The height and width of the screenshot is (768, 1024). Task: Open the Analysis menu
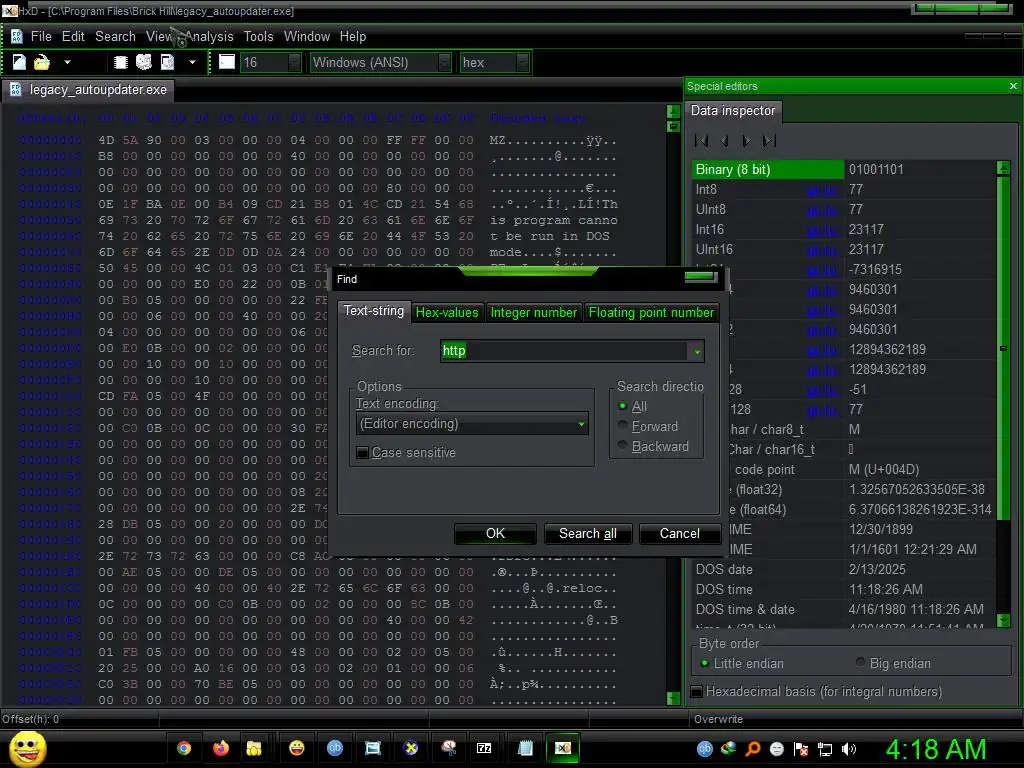(x=209, y=37)
